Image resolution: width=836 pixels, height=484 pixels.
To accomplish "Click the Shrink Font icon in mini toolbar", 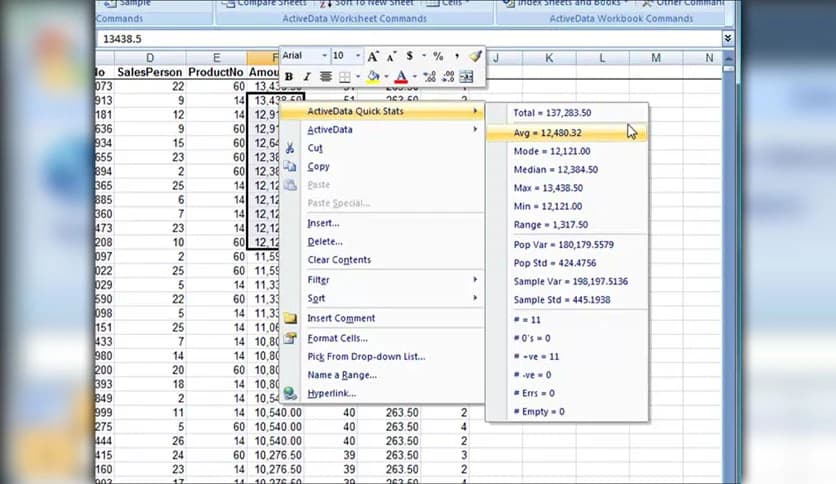I will point(392,56).
